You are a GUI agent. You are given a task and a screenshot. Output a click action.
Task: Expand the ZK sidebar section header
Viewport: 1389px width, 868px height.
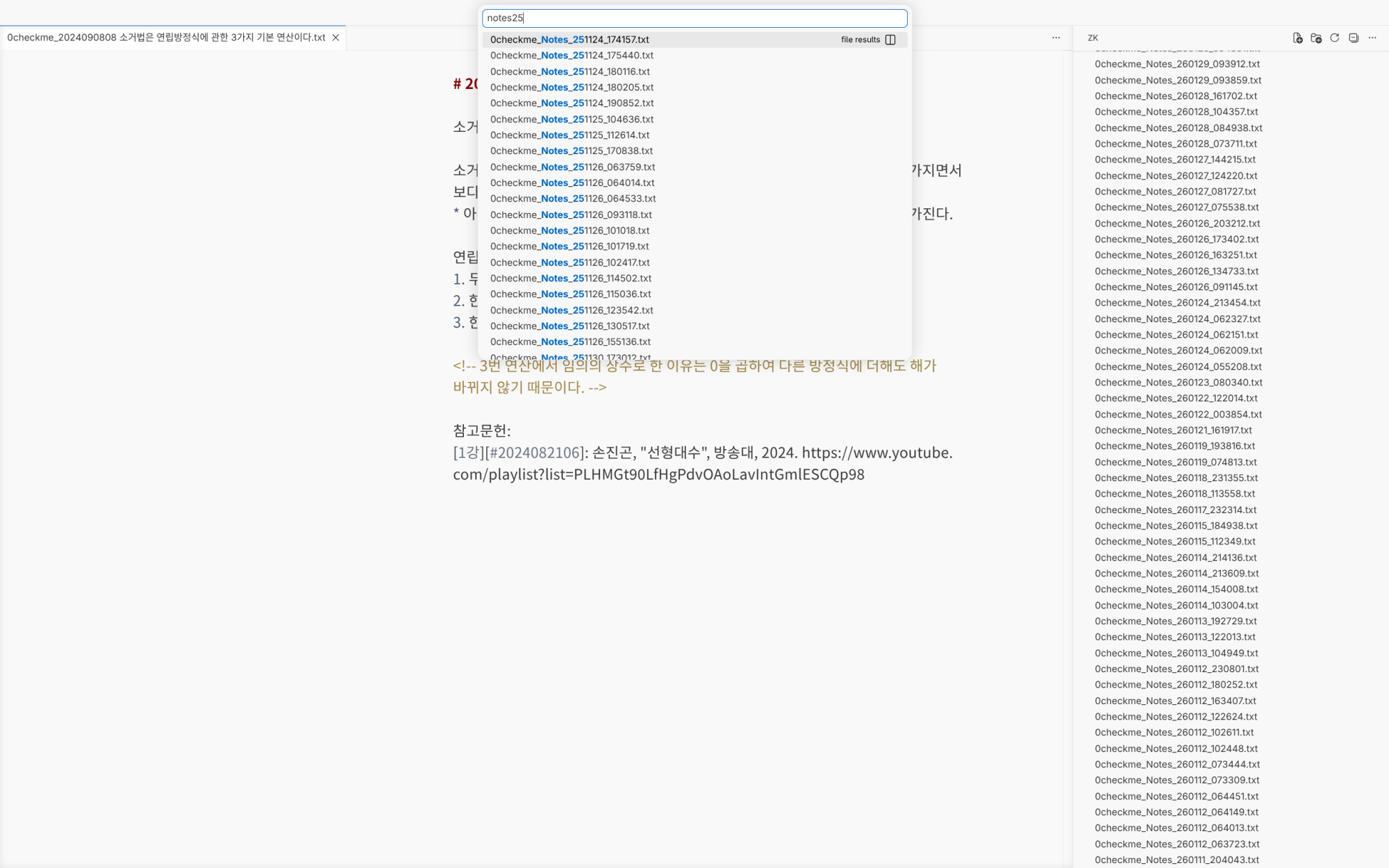[x=1093, y=38]
